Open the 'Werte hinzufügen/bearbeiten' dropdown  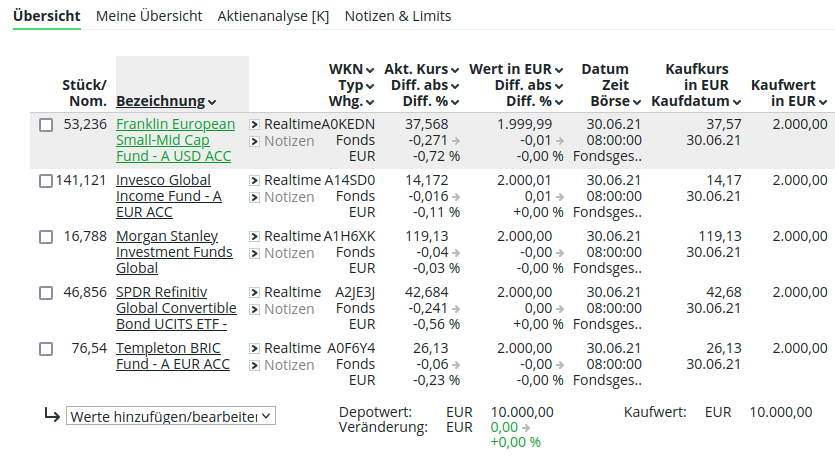point(170,416)
